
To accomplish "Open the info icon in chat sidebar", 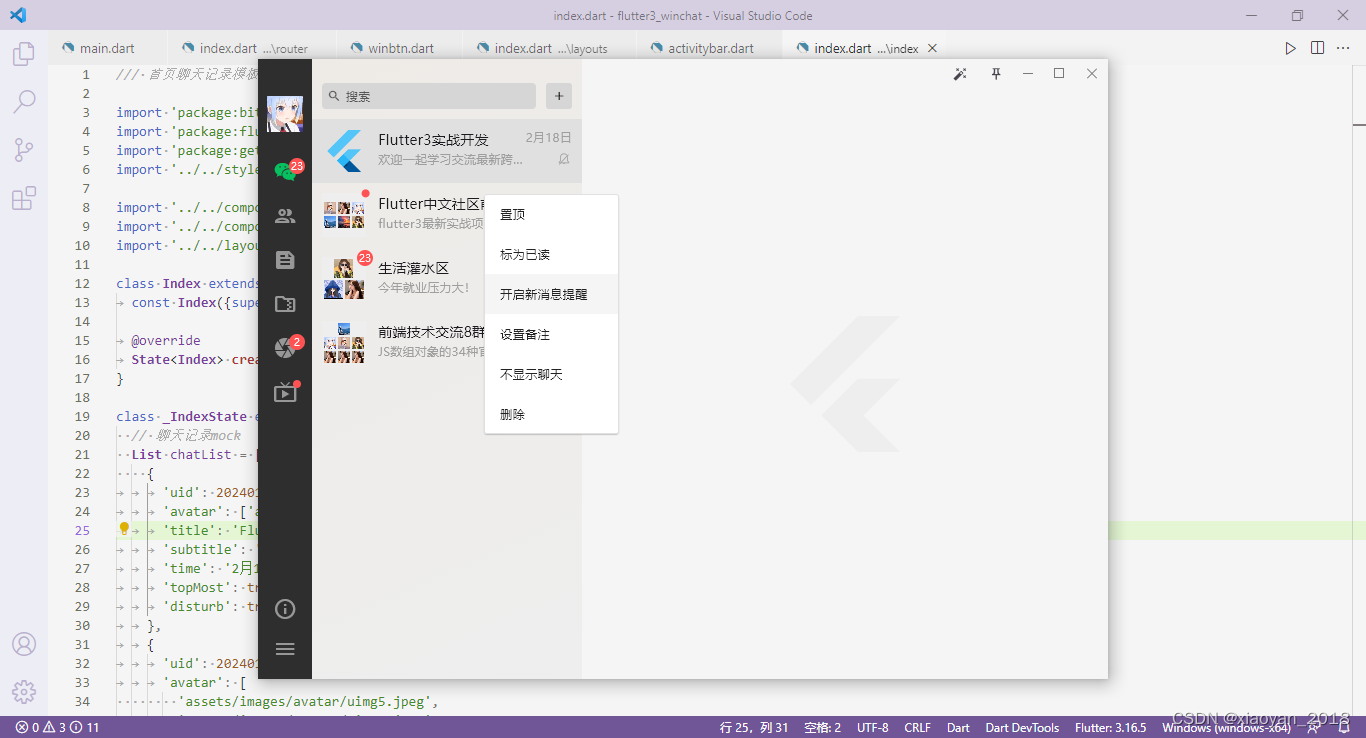I will tap(285, 609).
